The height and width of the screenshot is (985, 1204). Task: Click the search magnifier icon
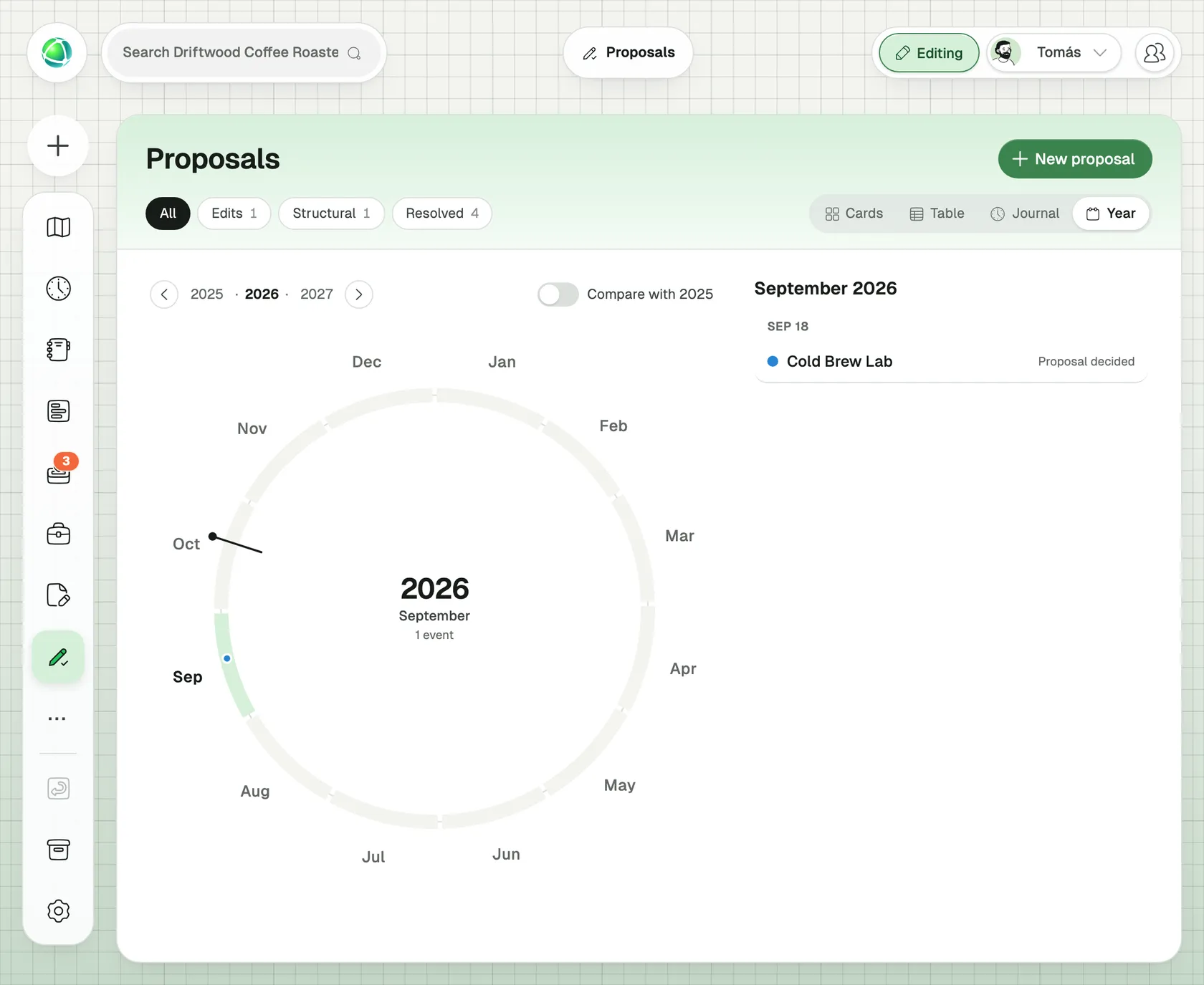pos(354,53)
